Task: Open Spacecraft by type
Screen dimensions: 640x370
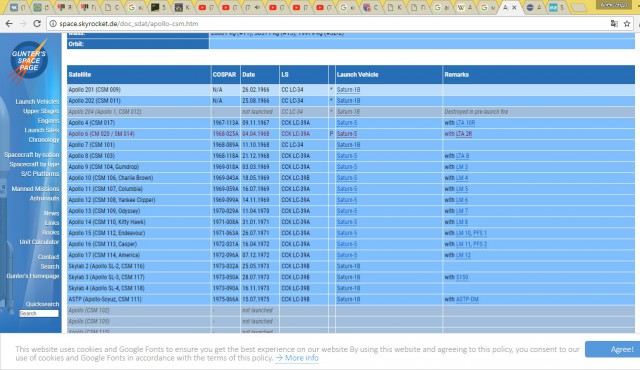Action: click(34, 164)
